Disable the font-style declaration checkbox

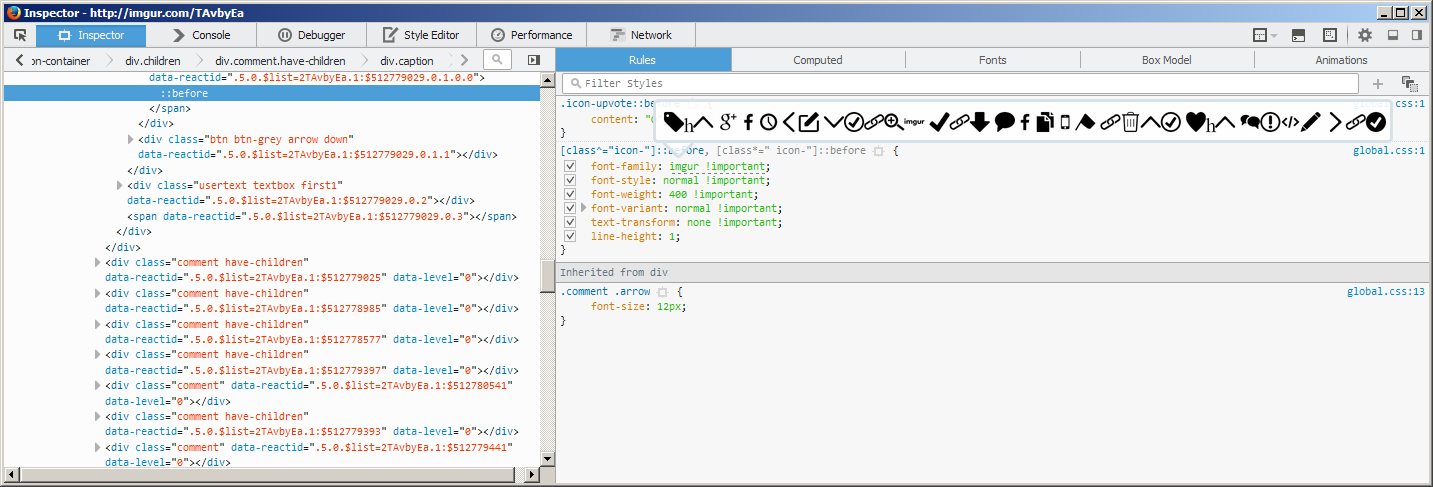570,180
